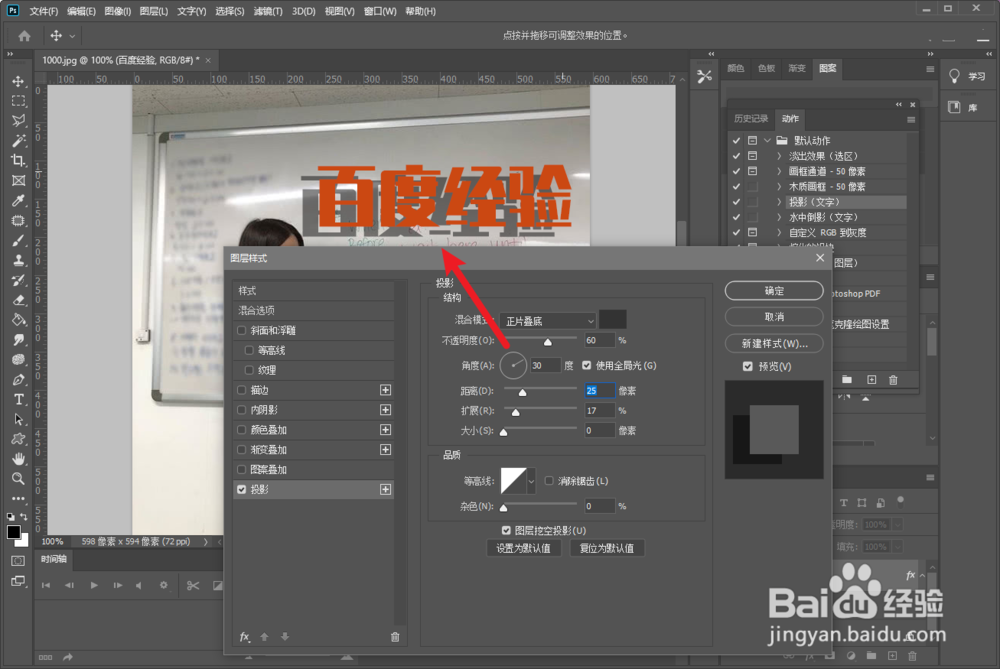Select the Crop tool
This screenshot has height=669, width=1000.
click(18, 160)
